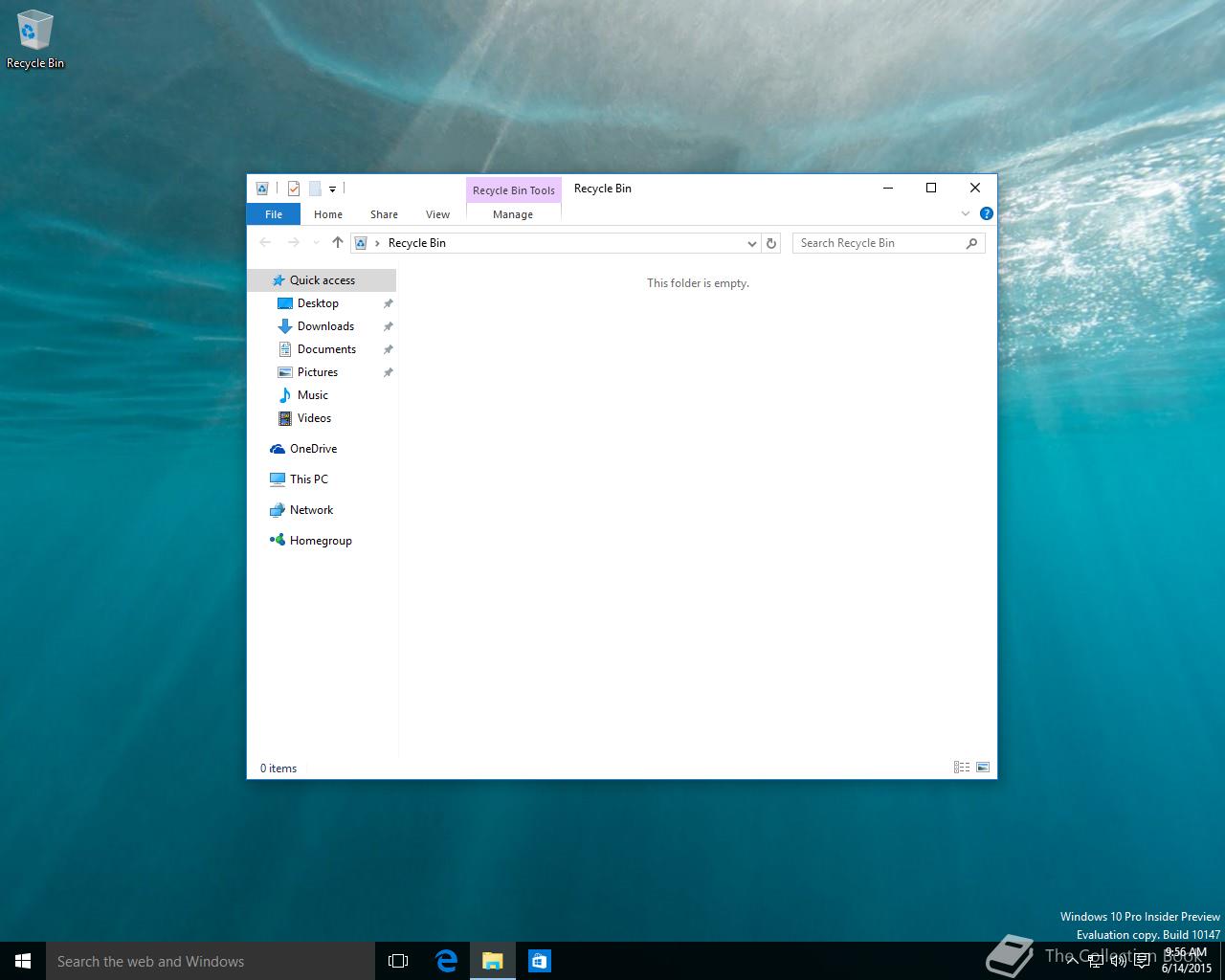
Task: Click the Recycle Bin breadcrumb in address bar
Action: [x=417, y=243]
